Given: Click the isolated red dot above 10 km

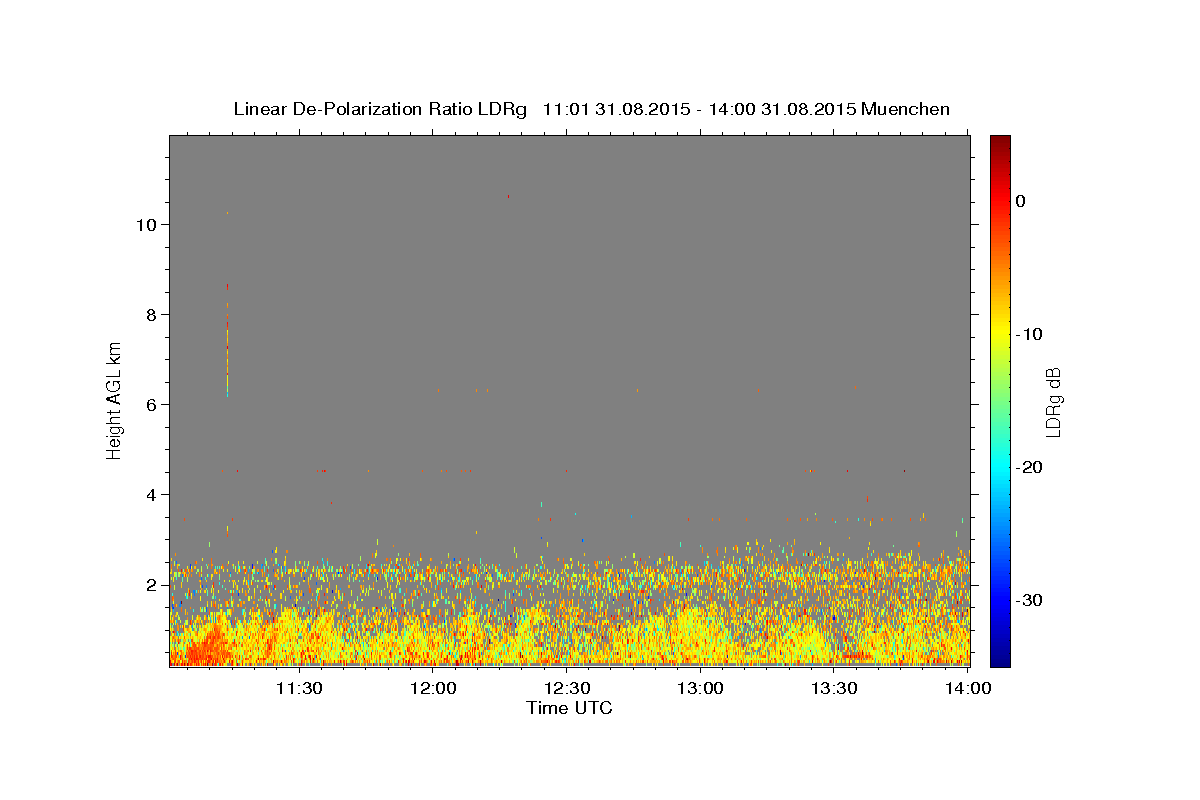Looking at the screenshot, I should 508,197.
